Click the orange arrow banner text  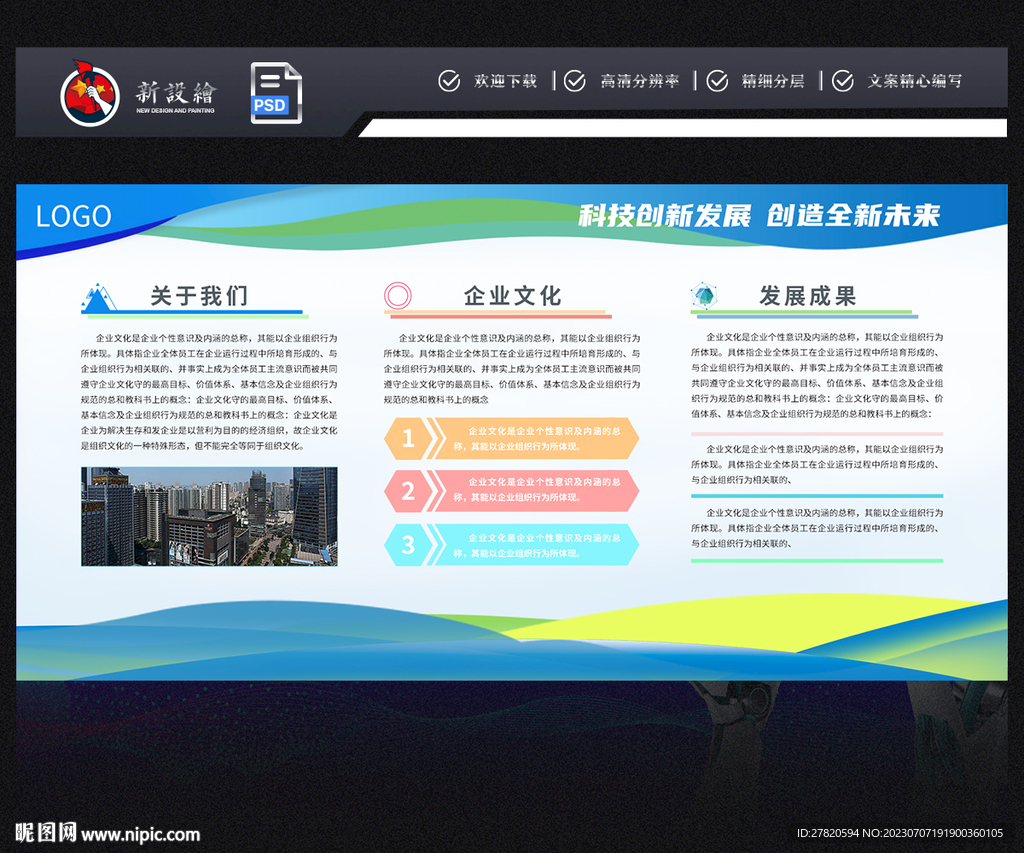tap(537, 439)
